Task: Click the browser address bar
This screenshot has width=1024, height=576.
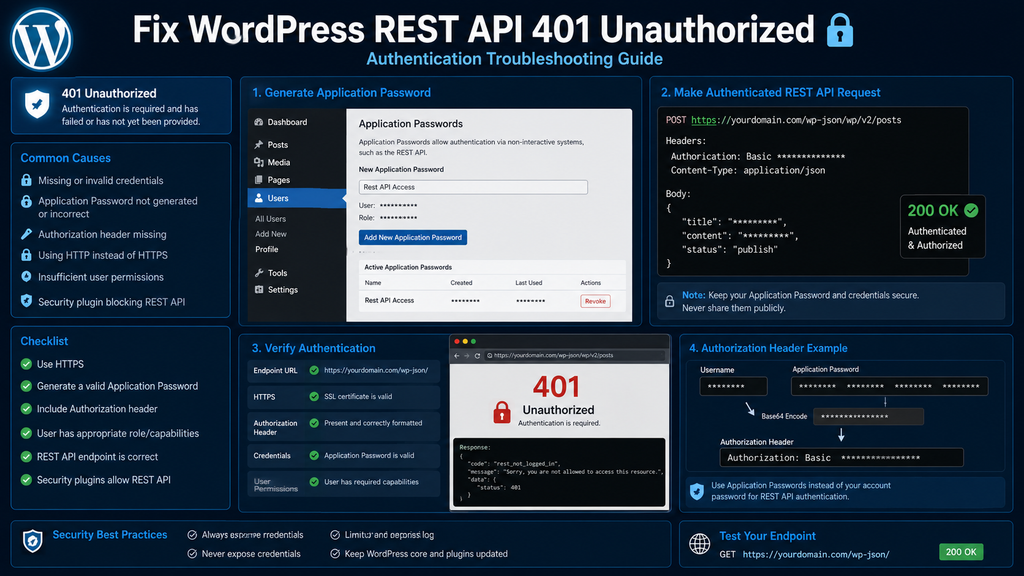Action: (x=575, y=355)
